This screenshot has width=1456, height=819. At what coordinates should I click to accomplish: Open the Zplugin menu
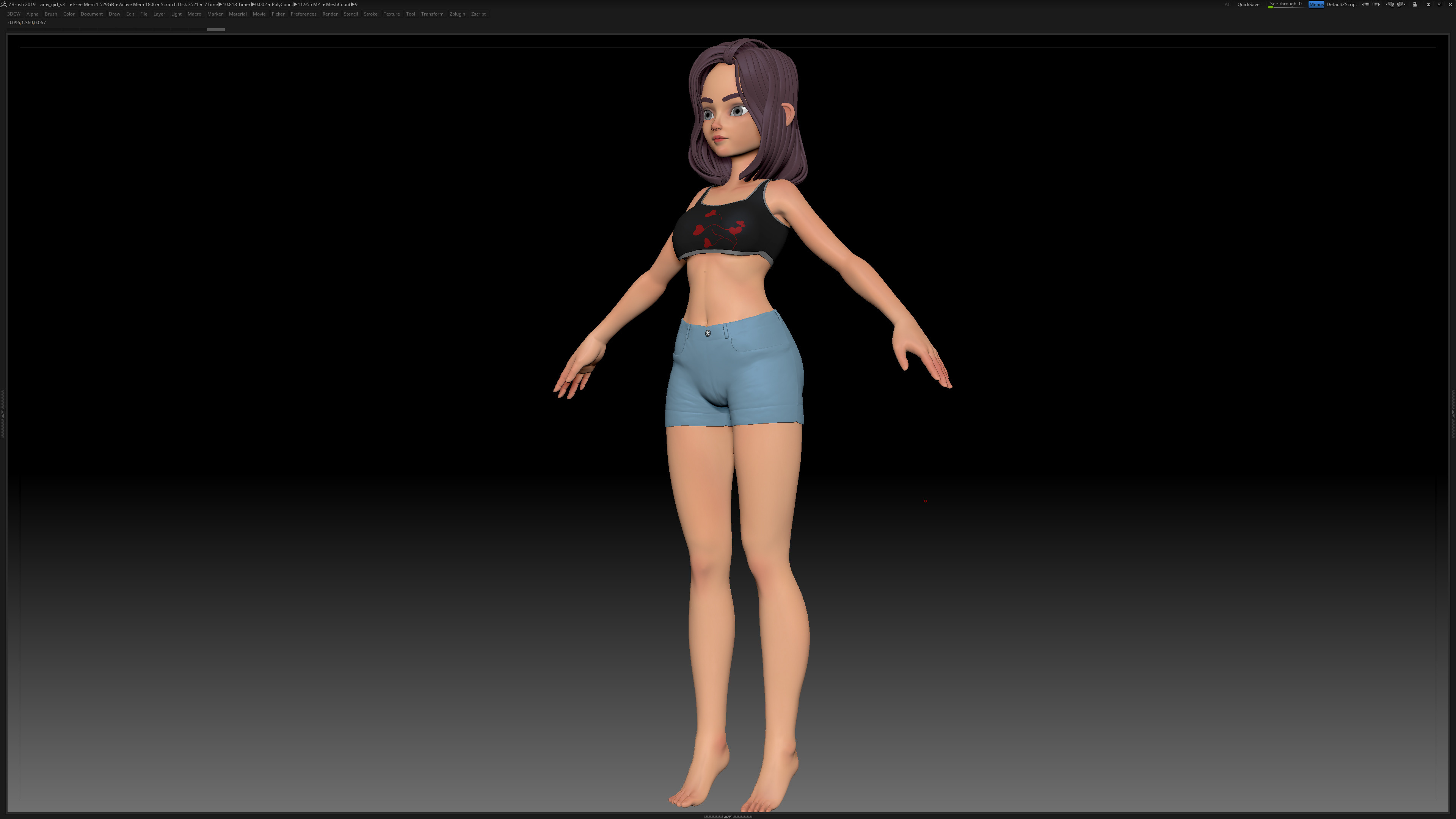pos(457,14)
